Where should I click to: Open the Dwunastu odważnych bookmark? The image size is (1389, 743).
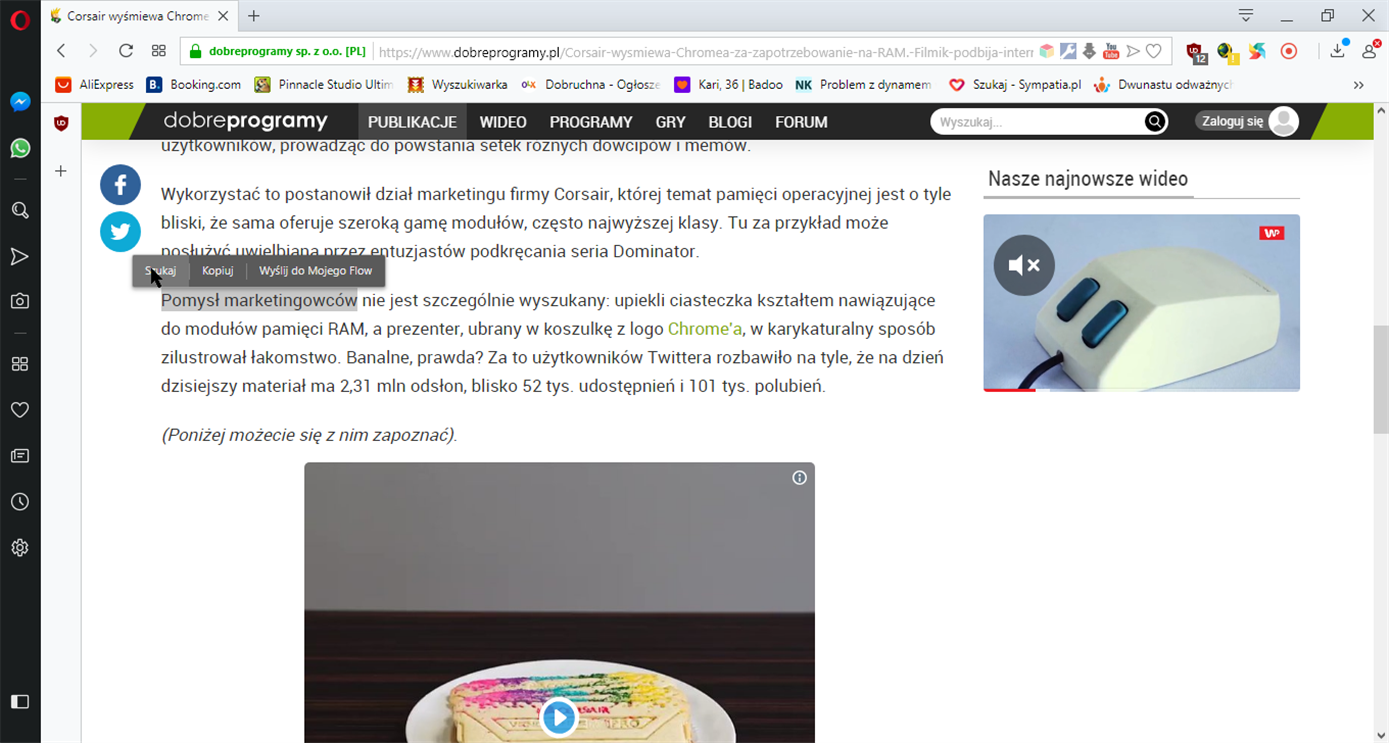point(1164,85)
